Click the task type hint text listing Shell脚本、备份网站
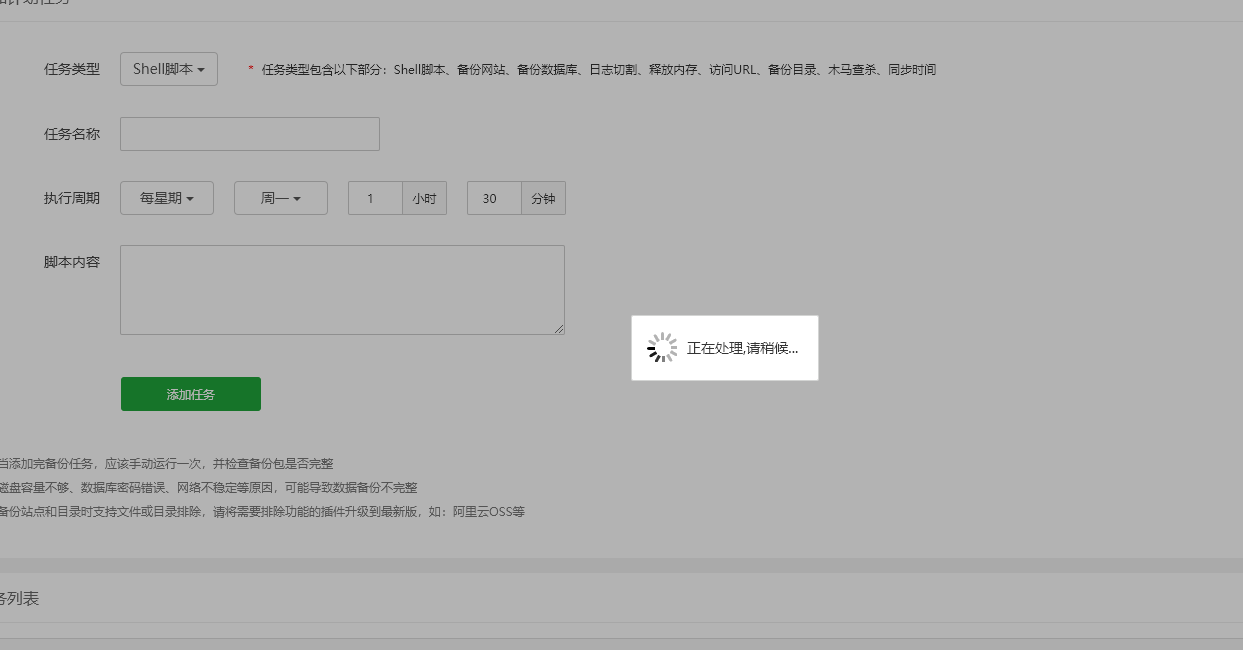Screen dimensions: 1243x650 tap(598, 70)
